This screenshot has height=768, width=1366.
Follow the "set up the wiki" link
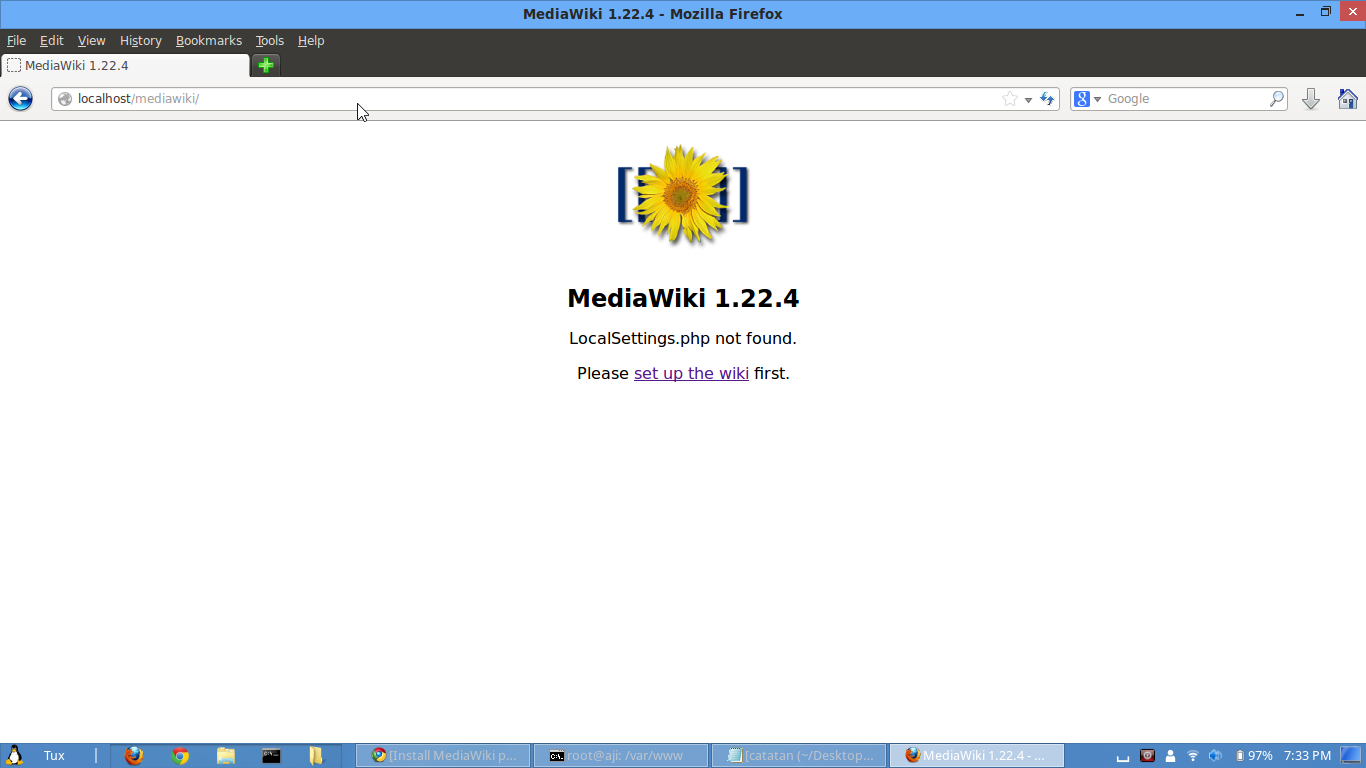pos(691,373)
